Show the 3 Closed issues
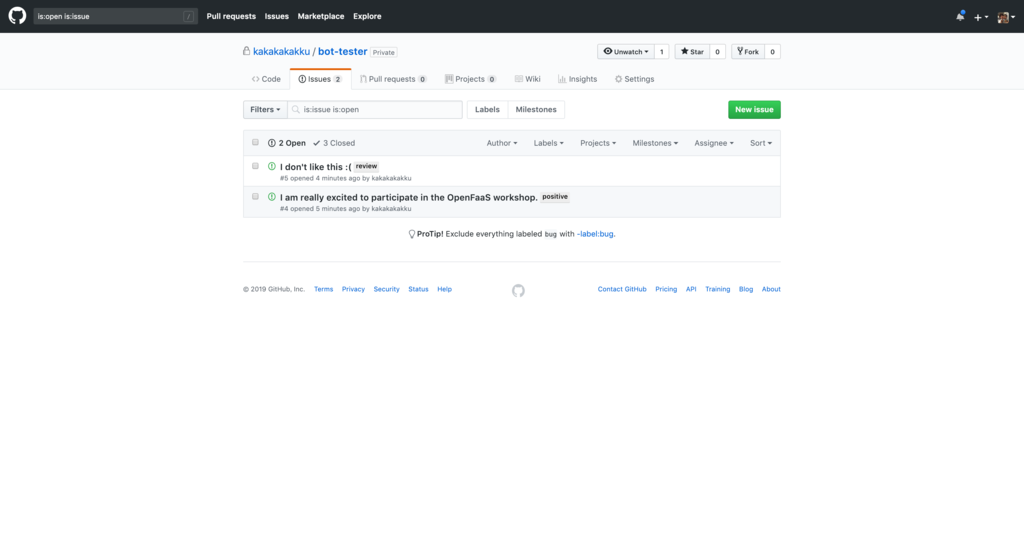1024x559 pixels. pyautogui.click(x=334, y=143)
